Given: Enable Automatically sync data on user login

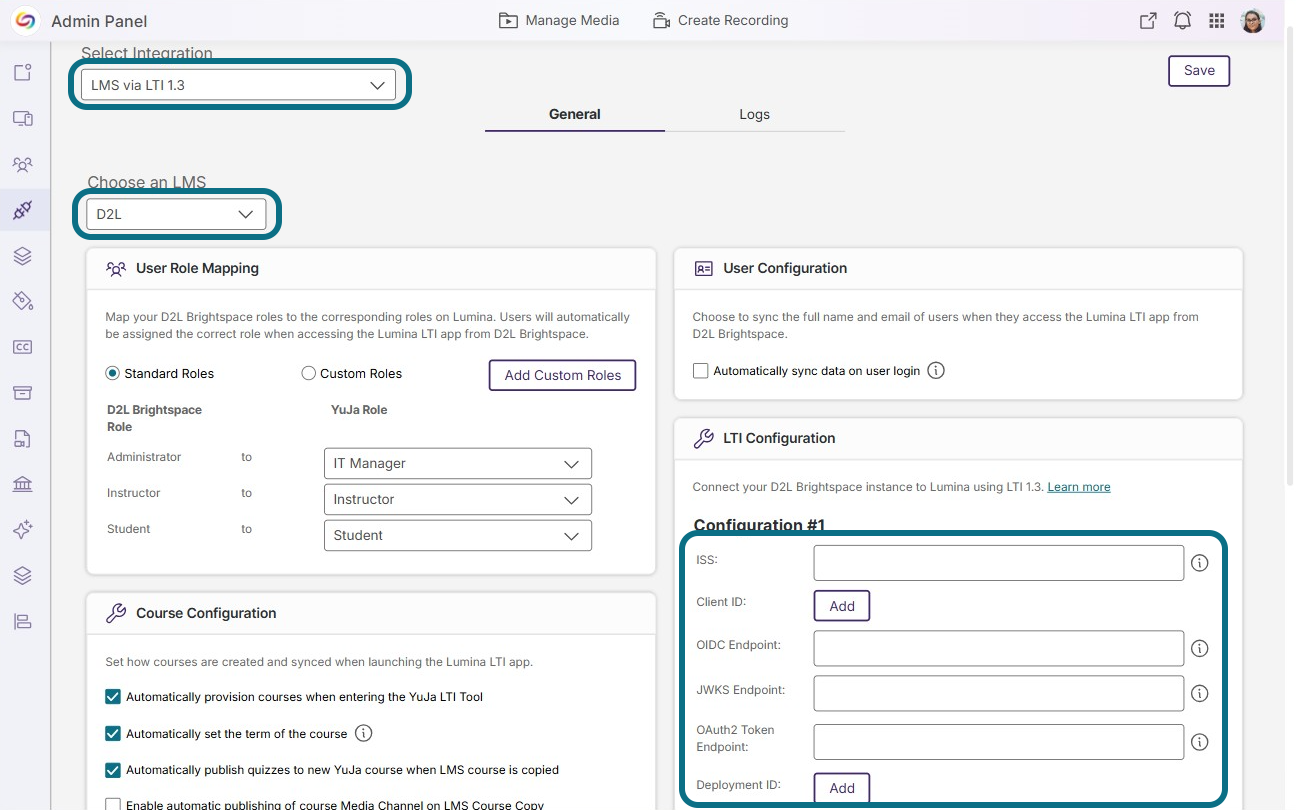Looking at the screenshot, I should 701,370.
